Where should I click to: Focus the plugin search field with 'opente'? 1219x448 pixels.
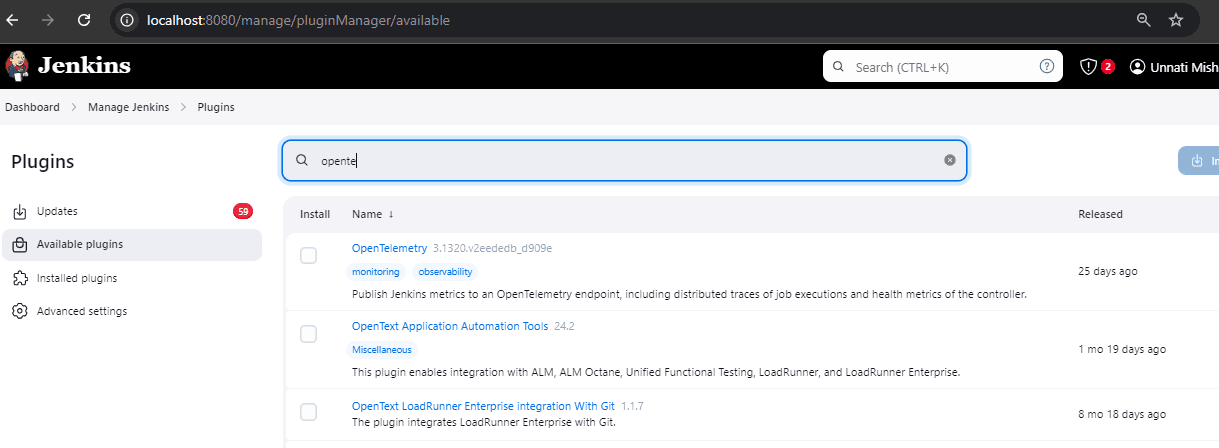624,160
